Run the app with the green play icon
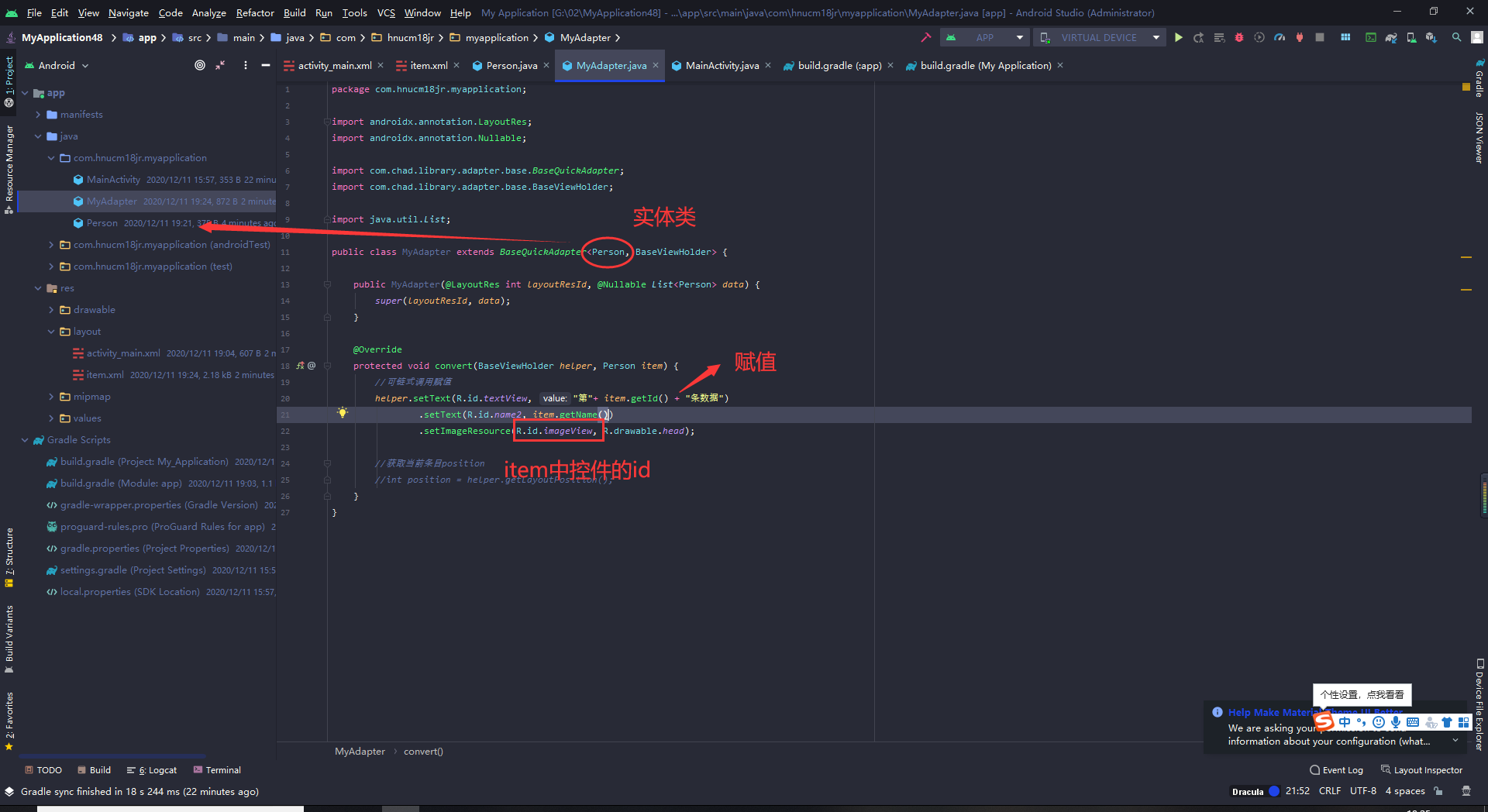Image resolution: width=1488 pixels, height=812 pixels. tap(1179, 37)
